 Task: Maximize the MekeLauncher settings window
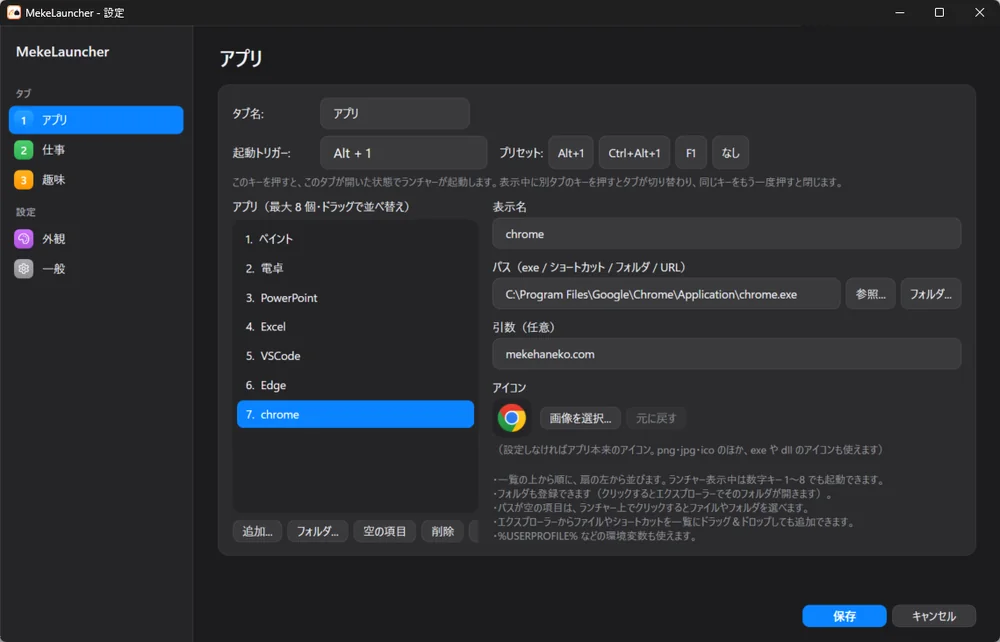tap(939, 12)
